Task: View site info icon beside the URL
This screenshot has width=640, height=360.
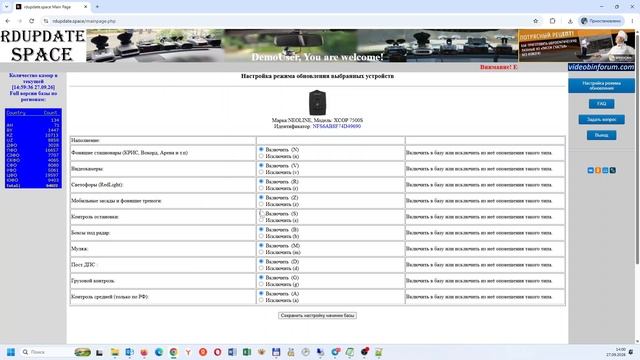Action: [x=46, y=21]
